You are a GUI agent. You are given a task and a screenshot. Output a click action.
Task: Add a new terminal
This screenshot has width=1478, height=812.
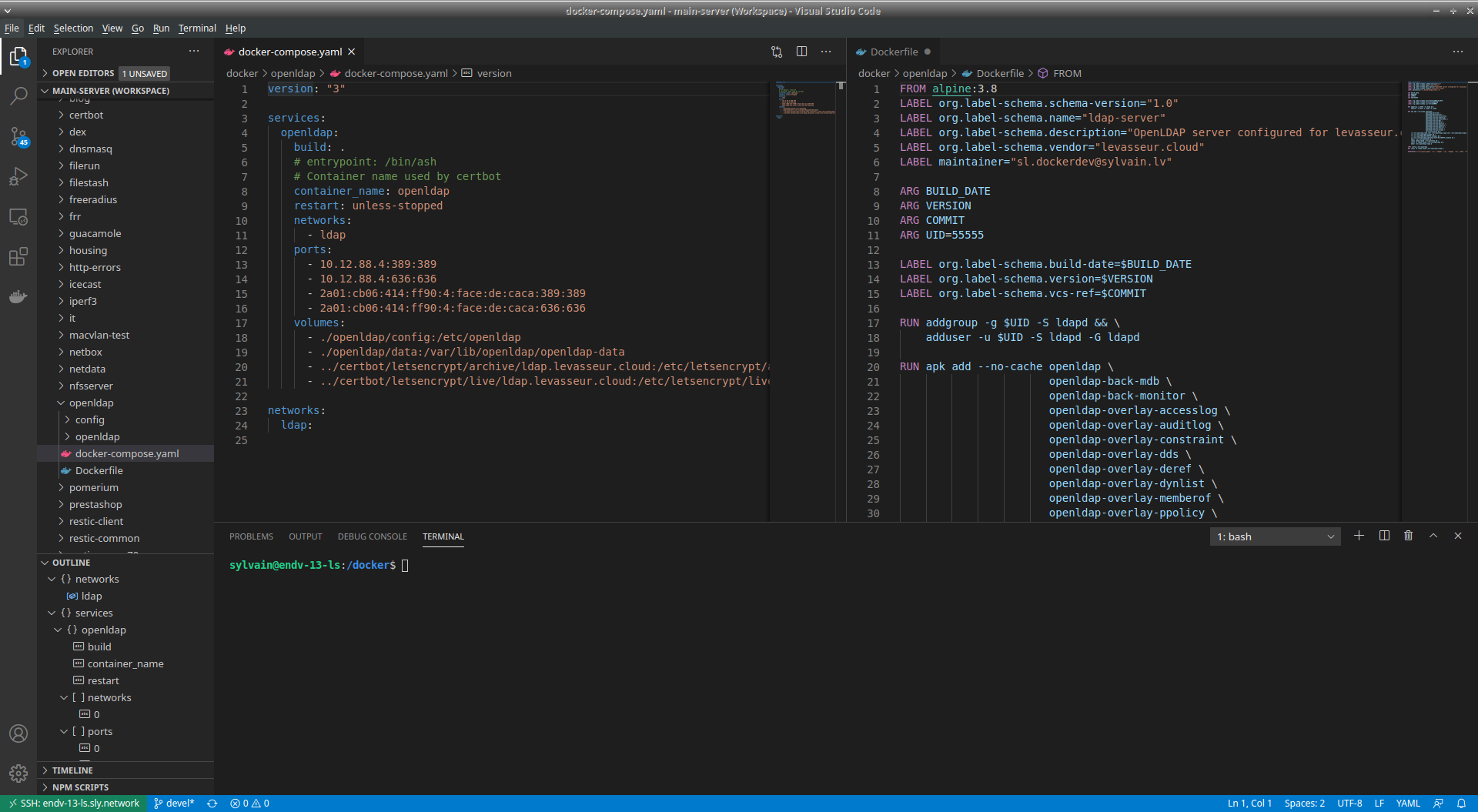point(1359,536)
